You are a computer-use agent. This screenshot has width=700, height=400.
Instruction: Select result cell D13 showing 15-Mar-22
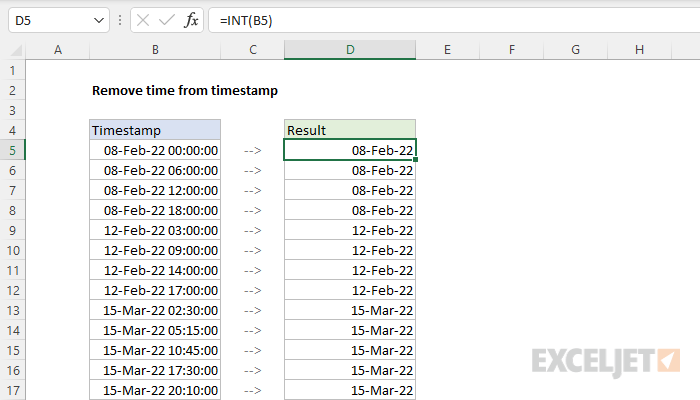tap(350, 310)
